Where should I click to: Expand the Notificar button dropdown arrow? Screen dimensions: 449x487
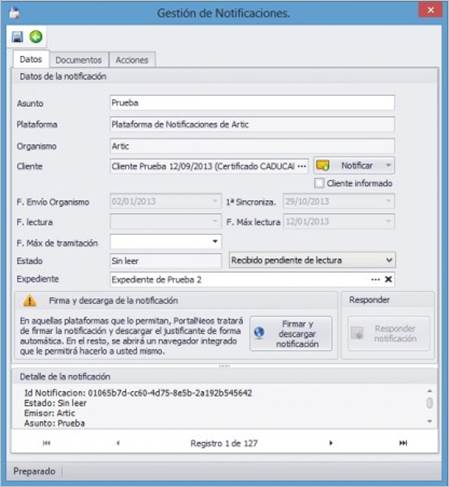pos(388,165)
